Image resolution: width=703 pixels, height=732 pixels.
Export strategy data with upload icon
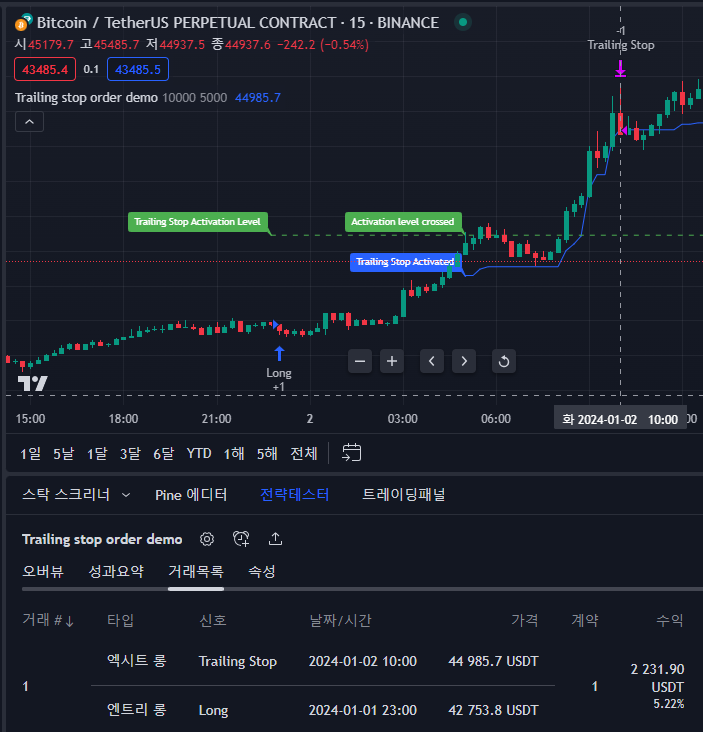(x=275, y=539)
